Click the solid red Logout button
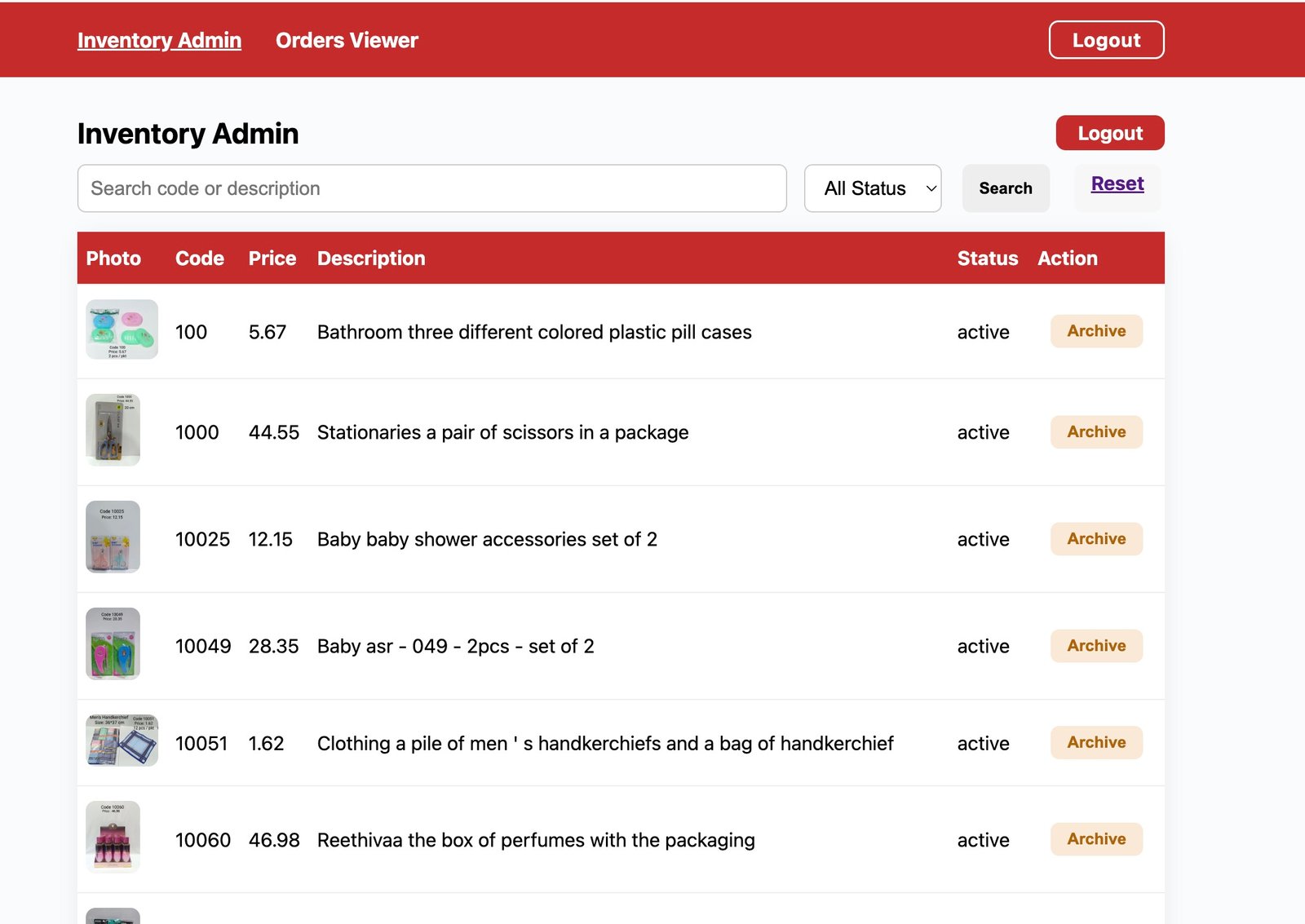This screenshot has height=924, width=1305. click(1109, 133)
